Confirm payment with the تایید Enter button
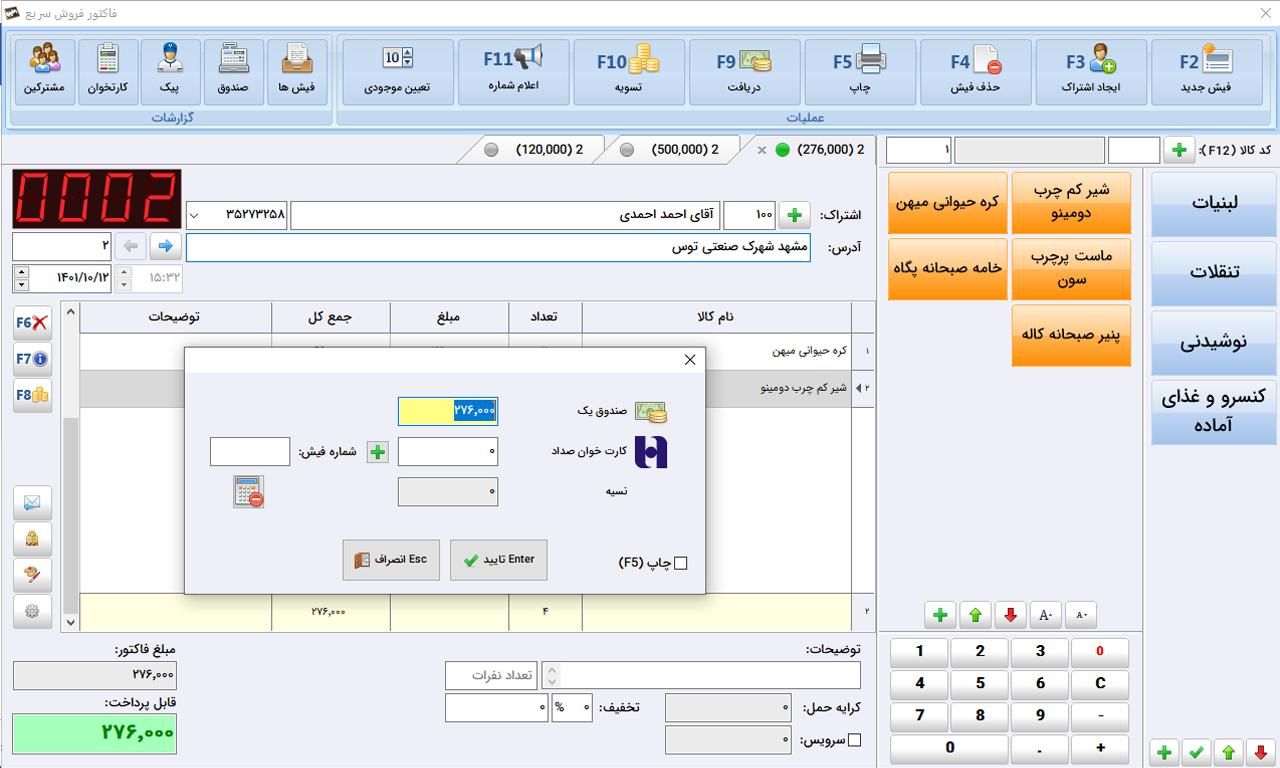The height and width of the screenshot is (768, 1280). point(498,560)
